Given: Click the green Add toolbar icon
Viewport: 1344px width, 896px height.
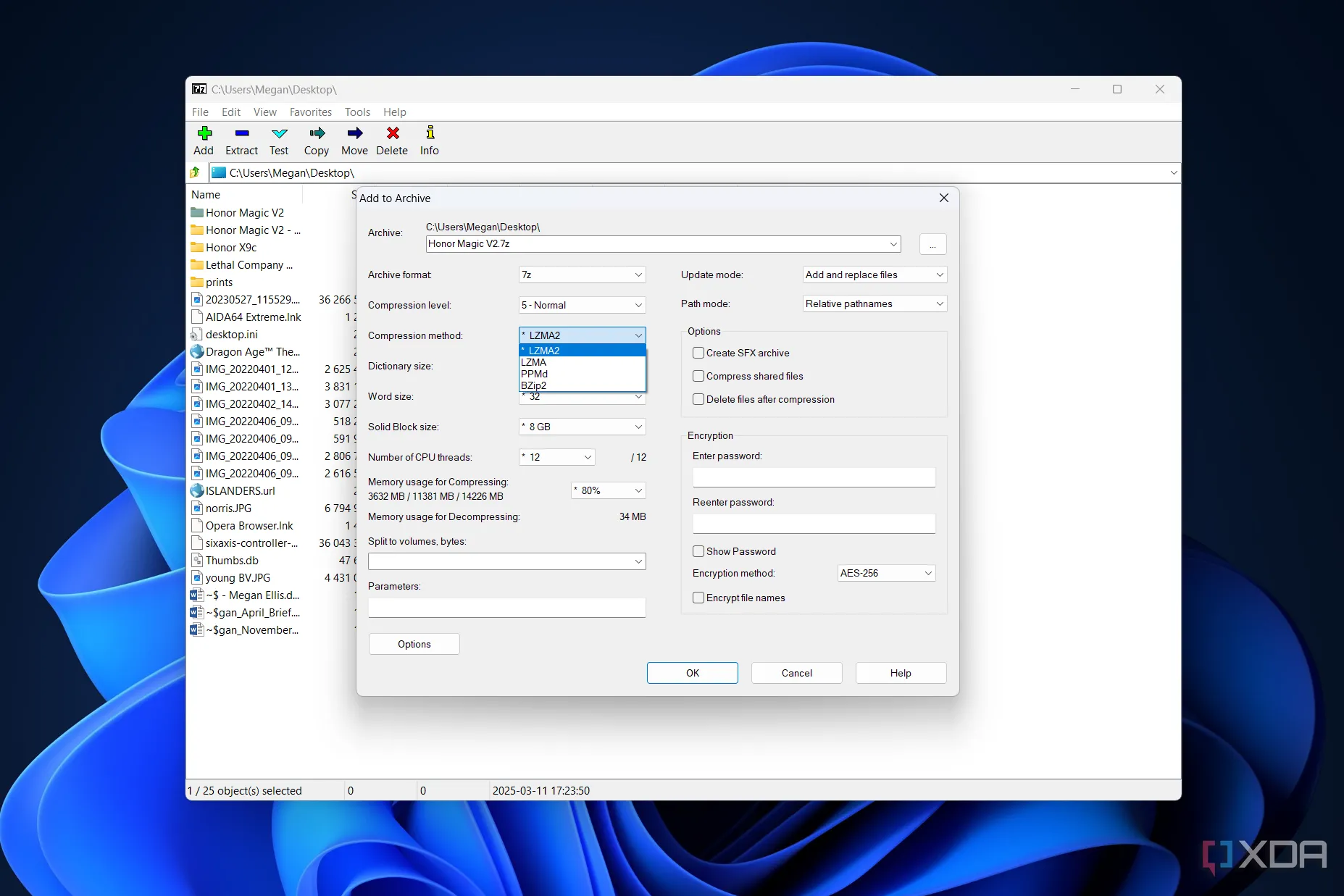Looking at the screenshot, I should (x=204, y=133).
